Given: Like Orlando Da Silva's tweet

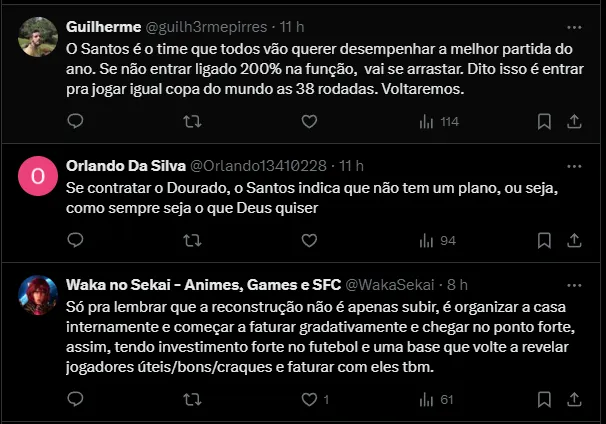Looking at the screenshot, I should point(309,240).
